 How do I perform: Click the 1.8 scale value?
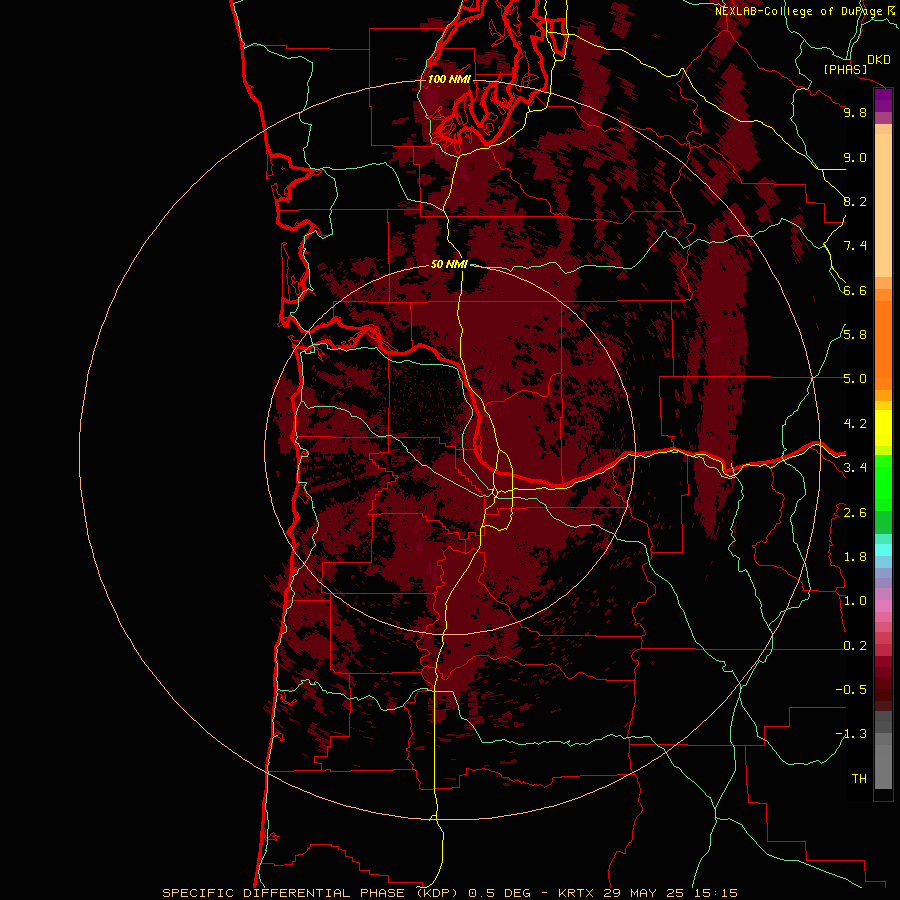(x=855, y=557)
